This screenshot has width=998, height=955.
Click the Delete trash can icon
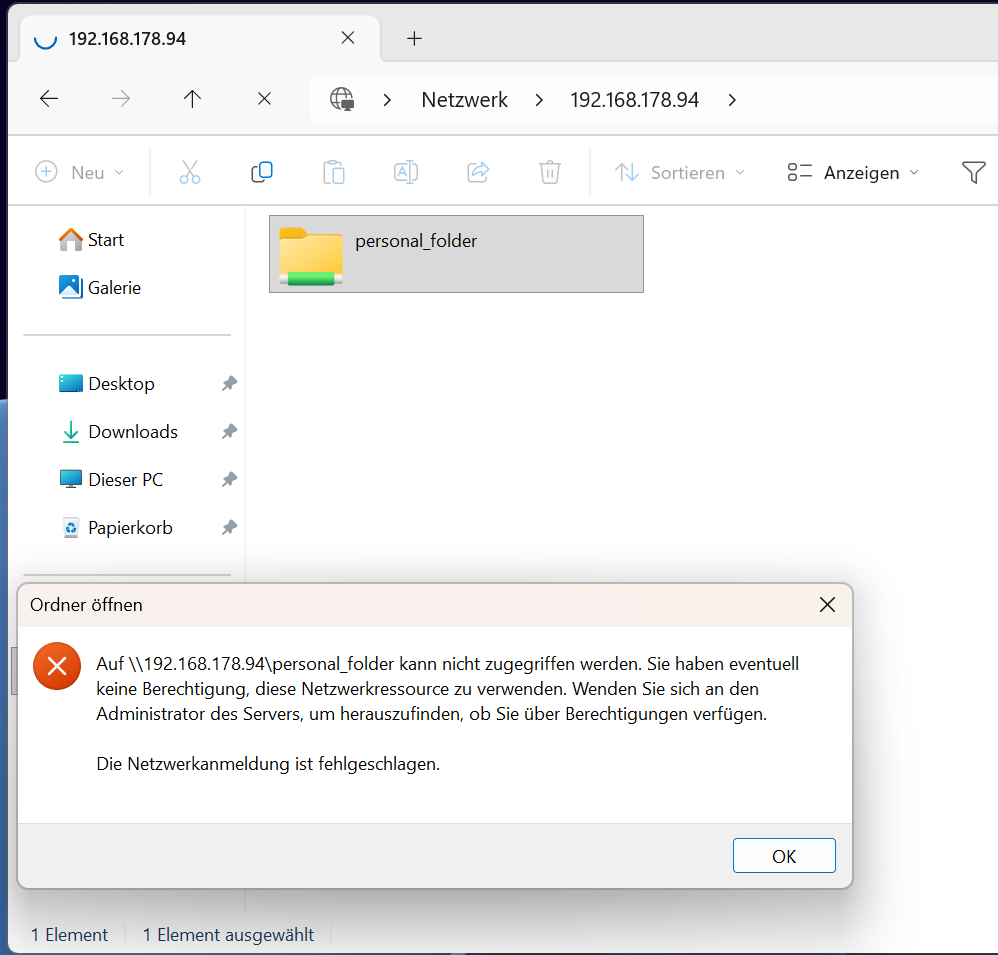[550, 173]
